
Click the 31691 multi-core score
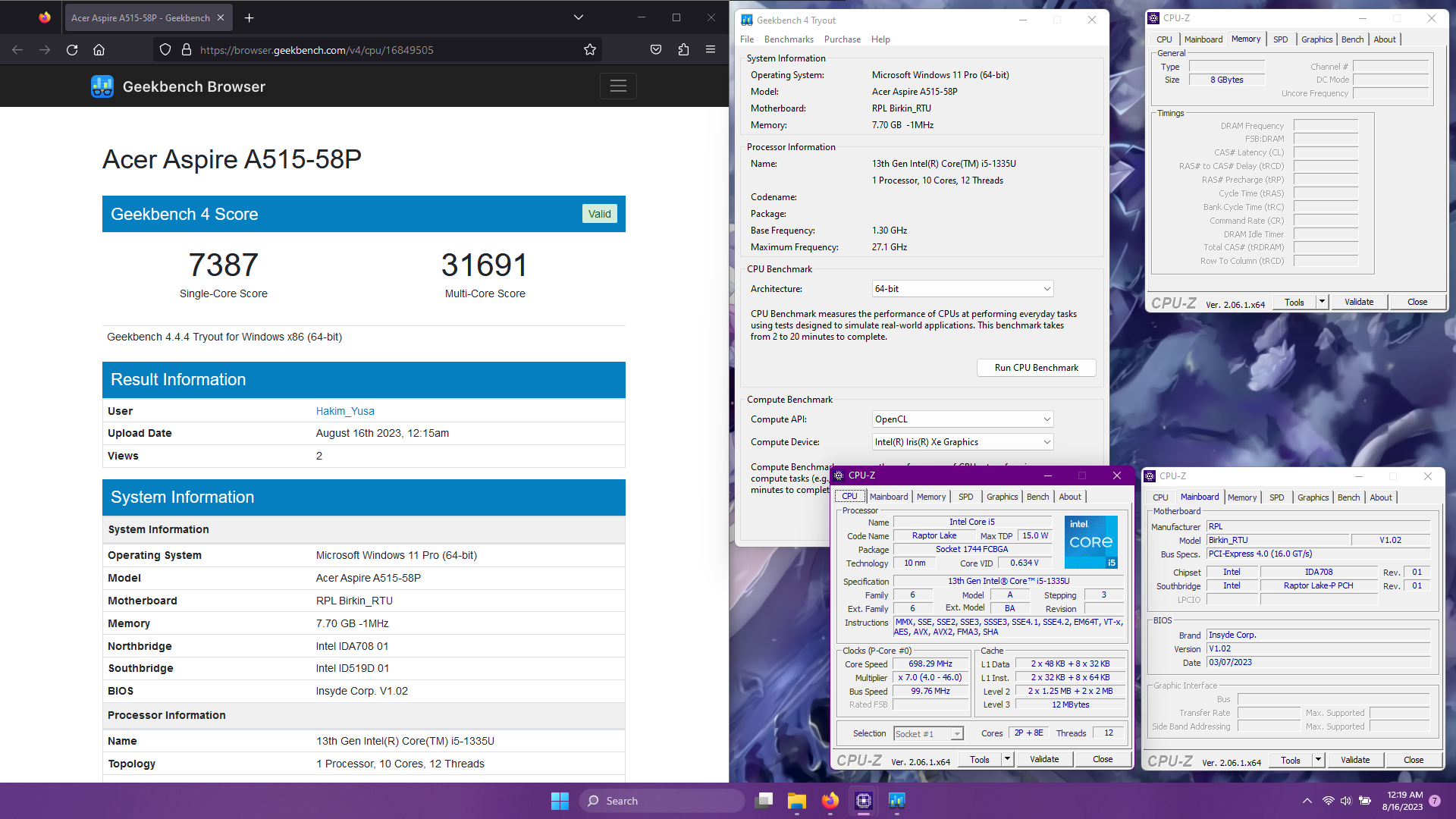pos(485,265)
